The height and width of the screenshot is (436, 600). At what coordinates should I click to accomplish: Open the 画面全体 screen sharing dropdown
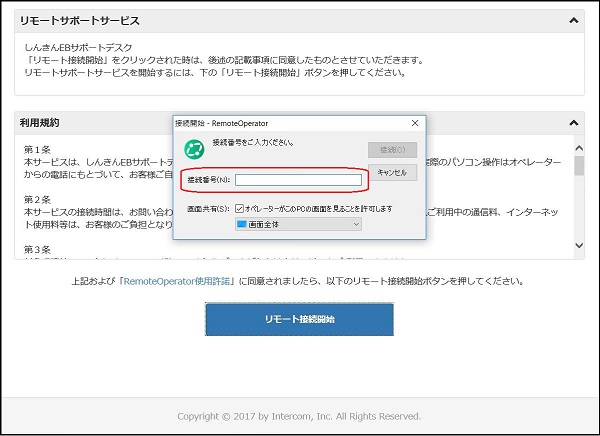[298, 225]
